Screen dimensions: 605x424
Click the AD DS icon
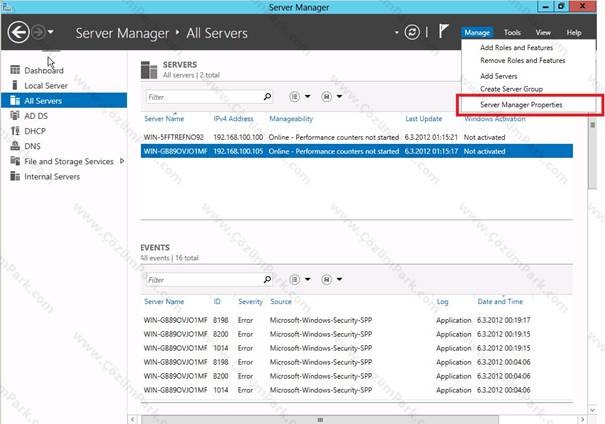coord(15,115)
